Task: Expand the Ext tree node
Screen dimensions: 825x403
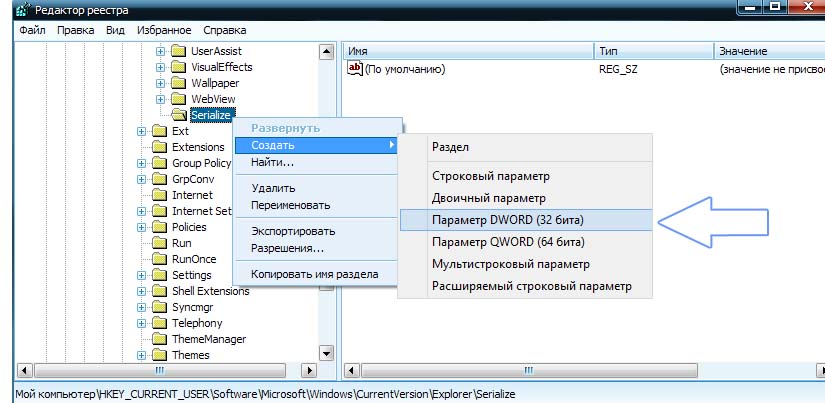Action: coord(141,131)
